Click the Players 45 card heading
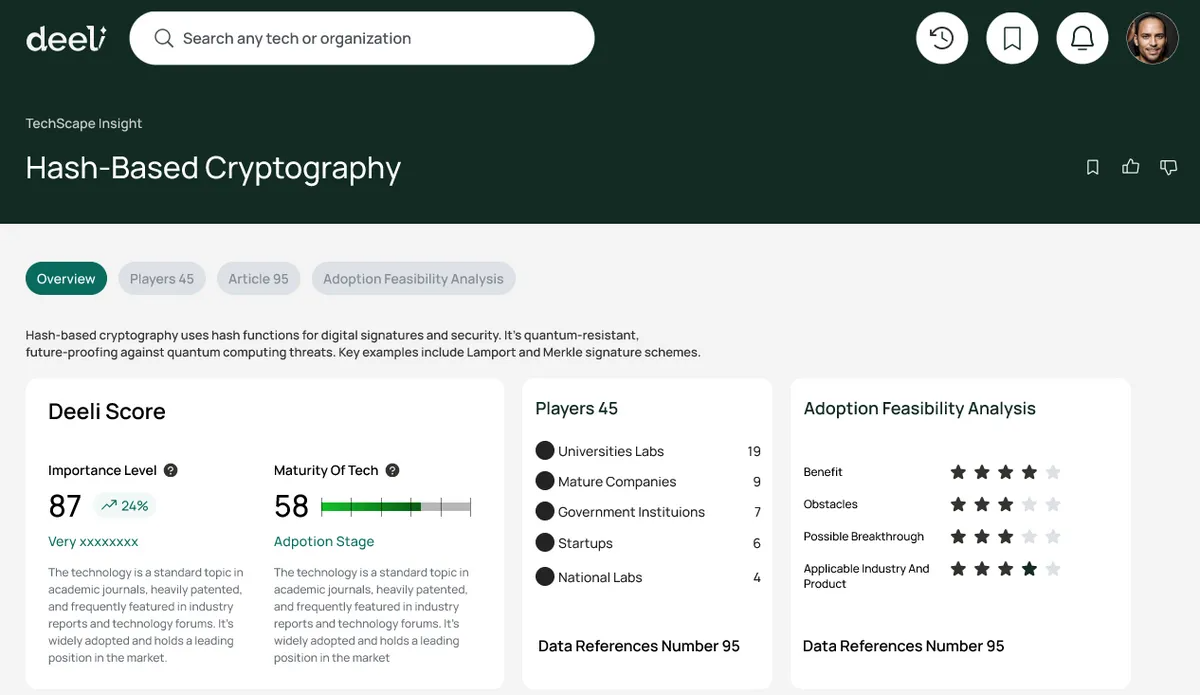 [x=577, y=408]
